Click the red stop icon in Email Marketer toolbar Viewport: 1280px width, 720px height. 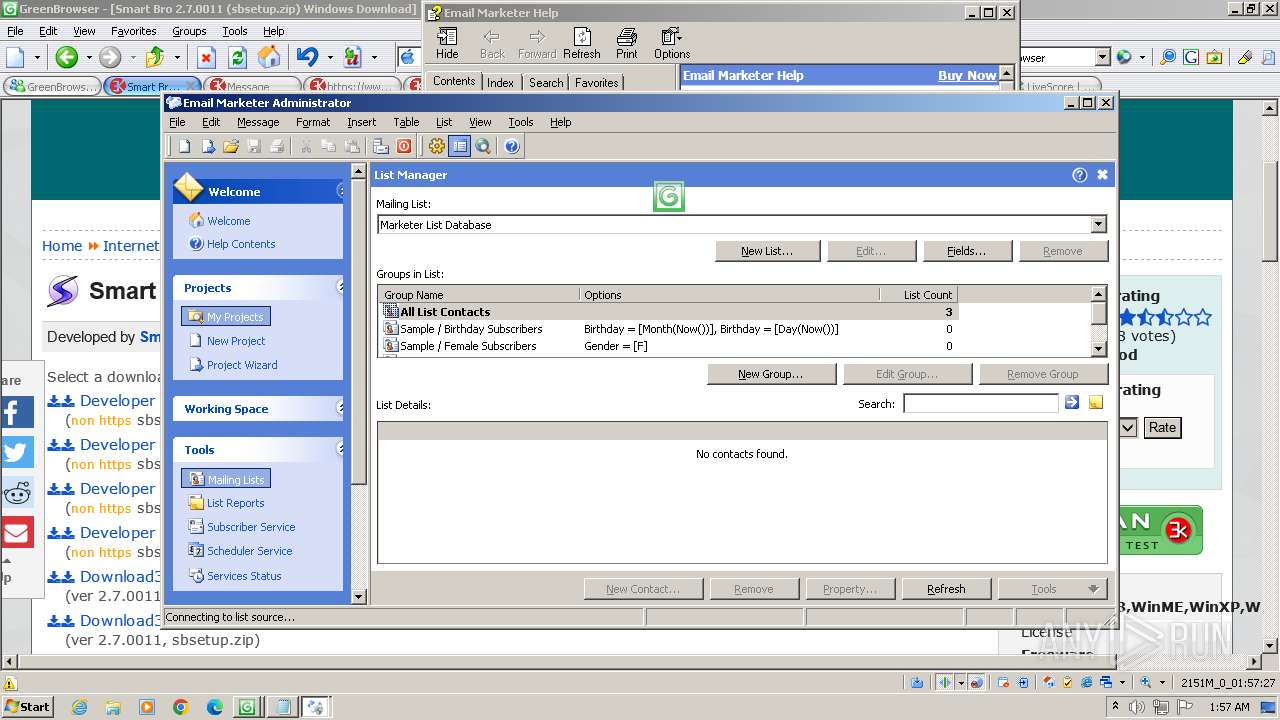[404, 146]
